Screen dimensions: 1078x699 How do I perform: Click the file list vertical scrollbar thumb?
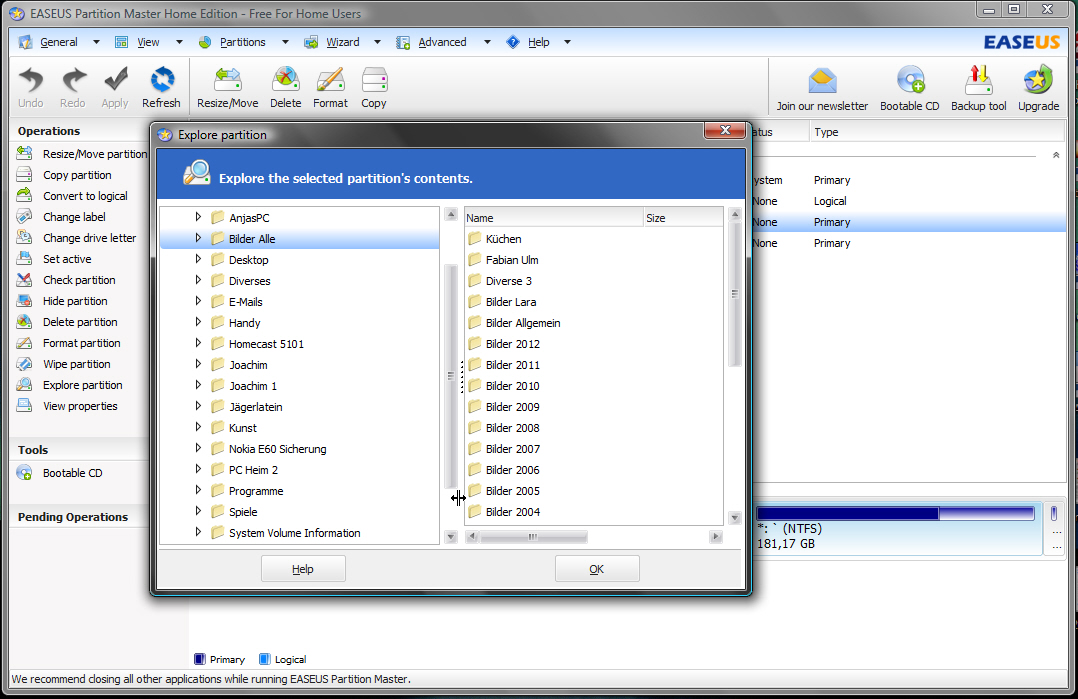(x=734, y=294)
